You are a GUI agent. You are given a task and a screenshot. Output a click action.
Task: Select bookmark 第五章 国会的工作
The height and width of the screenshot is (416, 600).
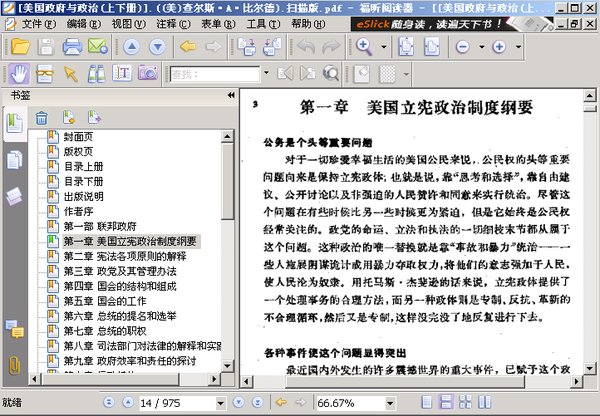click(x=105, y=301)
